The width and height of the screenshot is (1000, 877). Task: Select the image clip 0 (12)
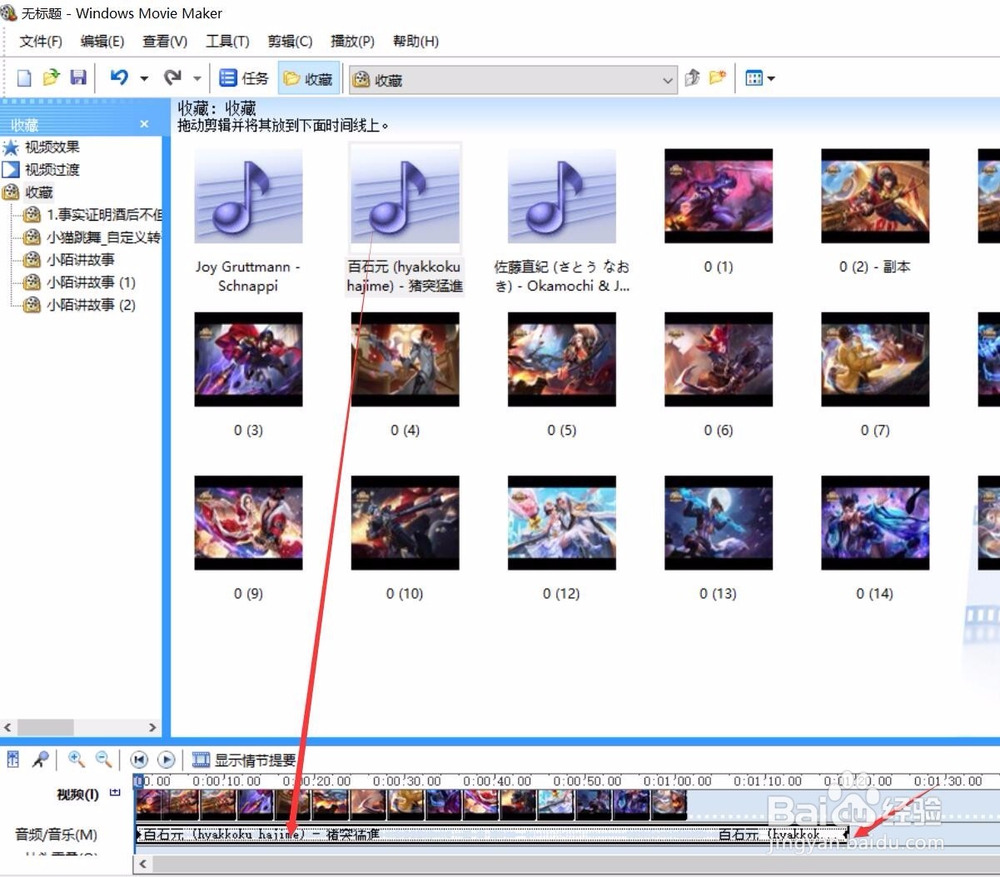(x=562, y=523)
